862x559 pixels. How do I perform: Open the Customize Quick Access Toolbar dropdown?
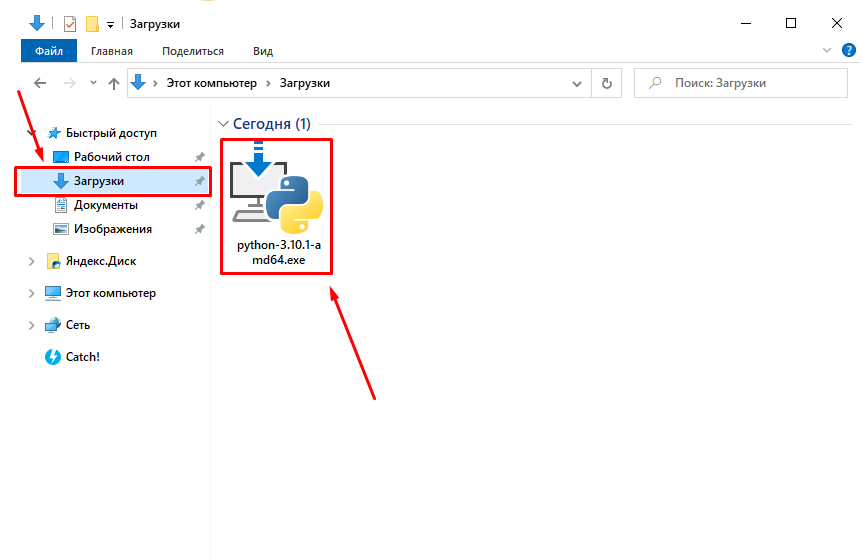(110, 25)
